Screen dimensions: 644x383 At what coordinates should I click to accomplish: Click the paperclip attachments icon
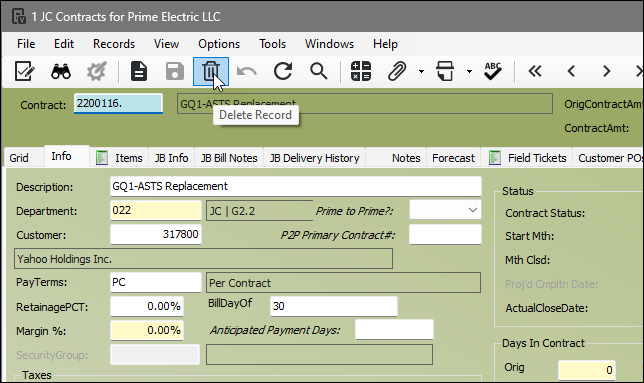(397, 71)
